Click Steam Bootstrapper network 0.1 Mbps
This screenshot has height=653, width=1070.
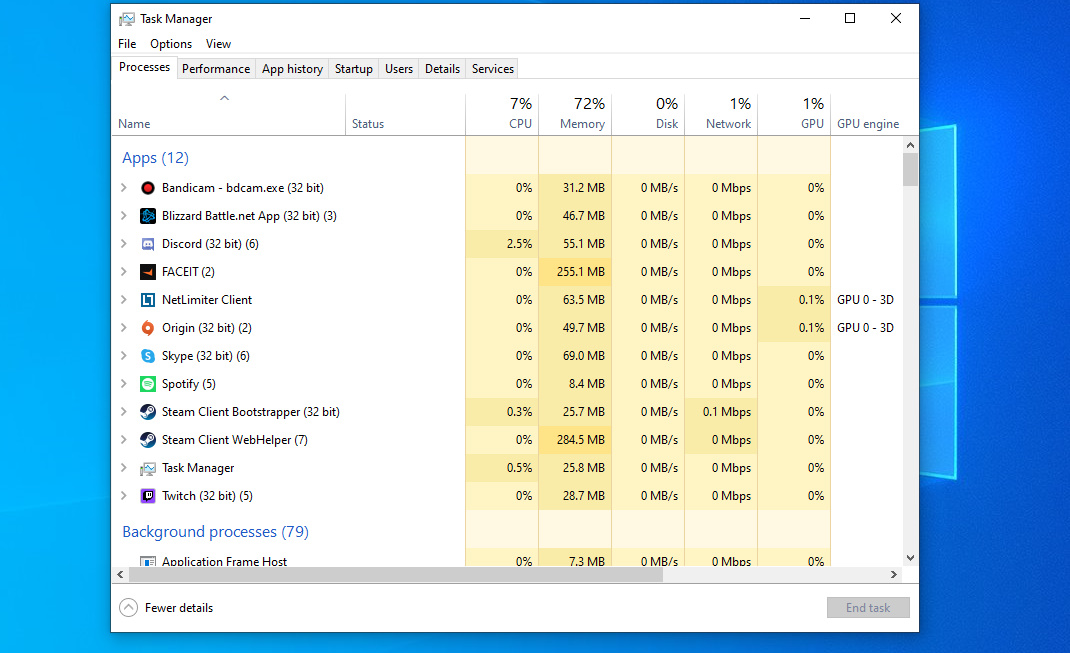727,411
